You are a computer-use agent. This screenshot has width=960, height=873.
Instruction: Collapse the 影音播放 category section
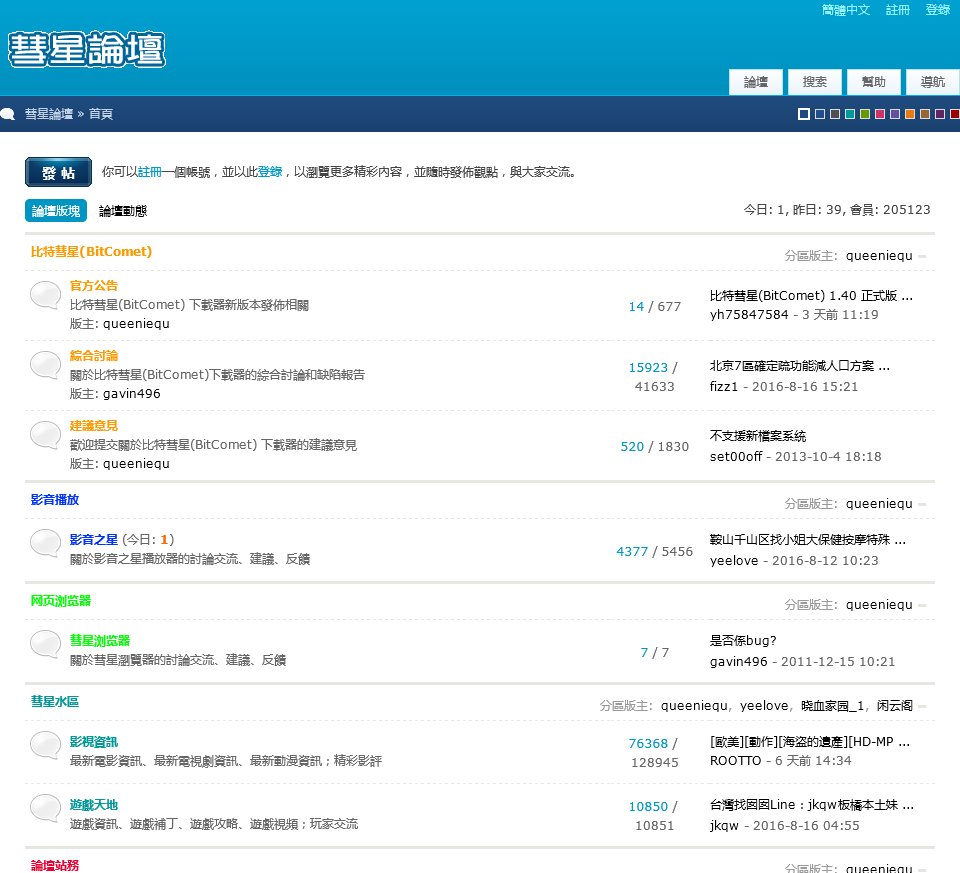click(x=922, y=504)
